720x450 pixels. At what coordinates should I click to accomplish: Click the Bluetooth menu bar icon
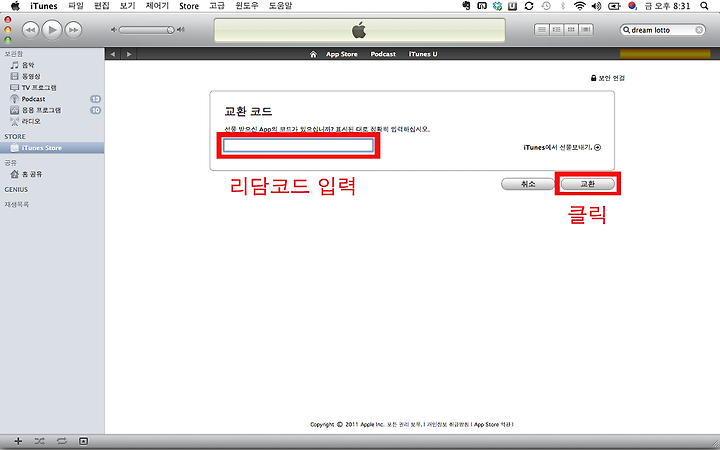tap(563, 6)
